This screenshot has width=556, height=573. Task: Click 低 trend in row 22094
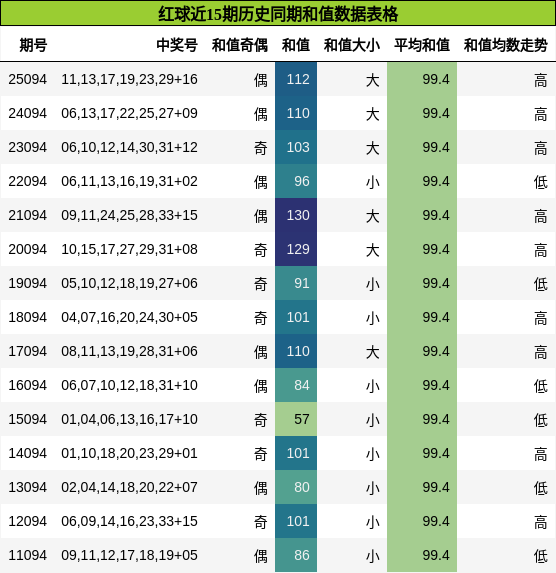pos(541,182)
